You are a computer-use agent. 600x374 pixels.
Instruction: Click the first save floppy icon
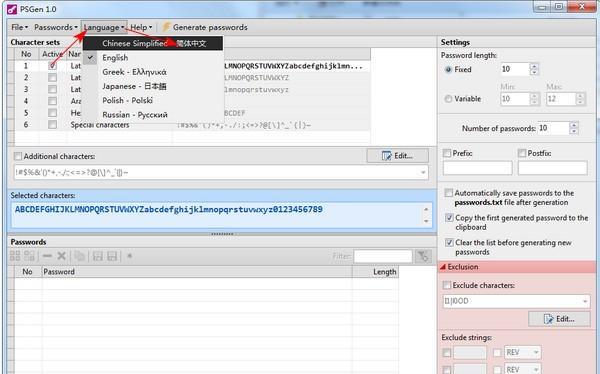coord(98,256)
